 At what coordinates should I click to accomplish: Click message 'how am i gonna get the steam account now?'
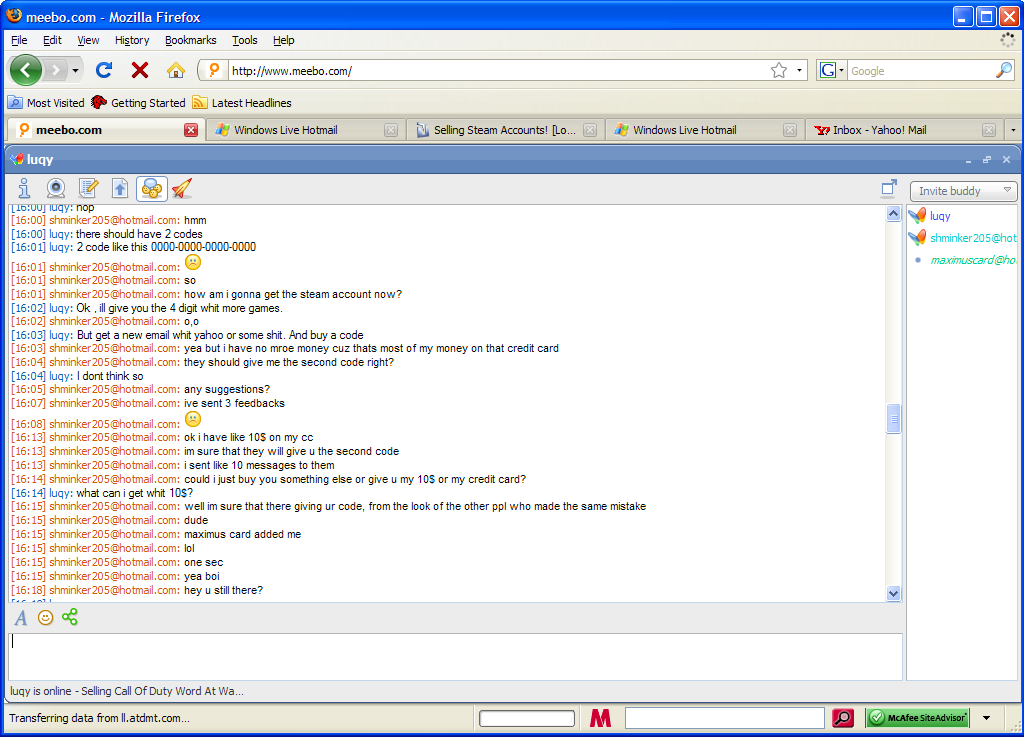[x=293, y=294]
